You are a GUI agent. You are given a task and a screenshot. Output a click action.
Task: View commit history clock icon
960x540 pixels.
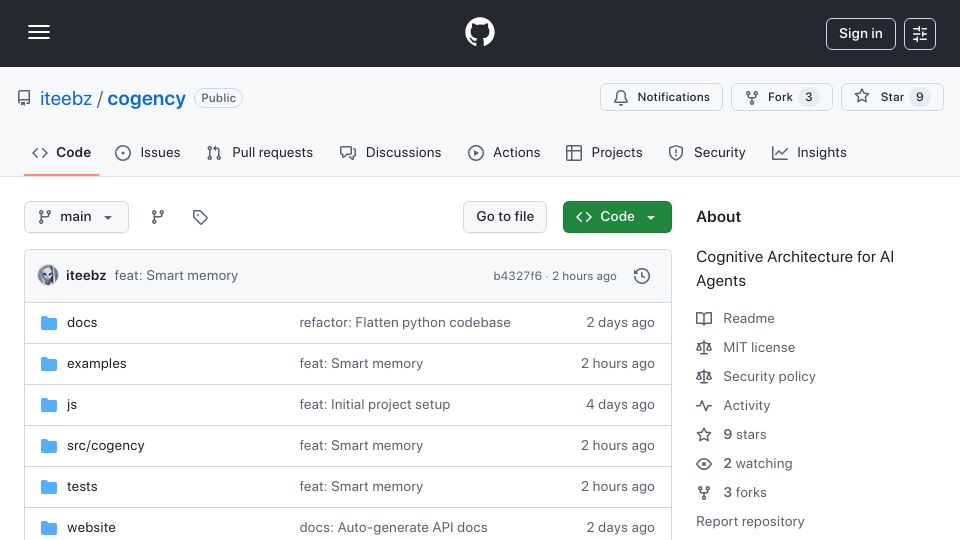pos(642,276)
